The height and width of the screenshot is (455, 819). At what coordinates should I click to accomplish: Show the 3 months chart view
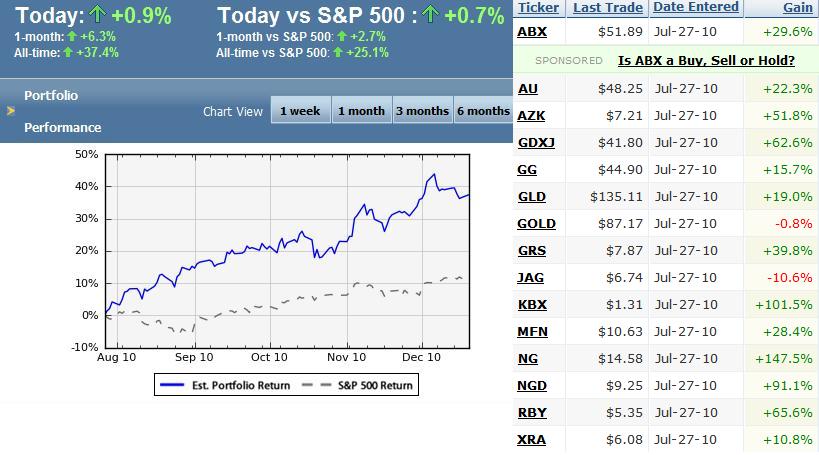tap(422, 111)
